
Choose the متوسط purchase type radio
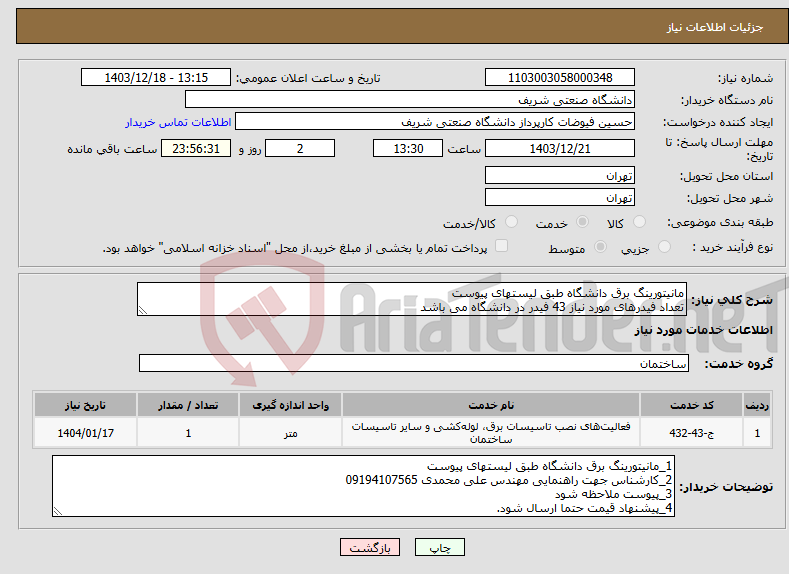(x=600, y=247)
